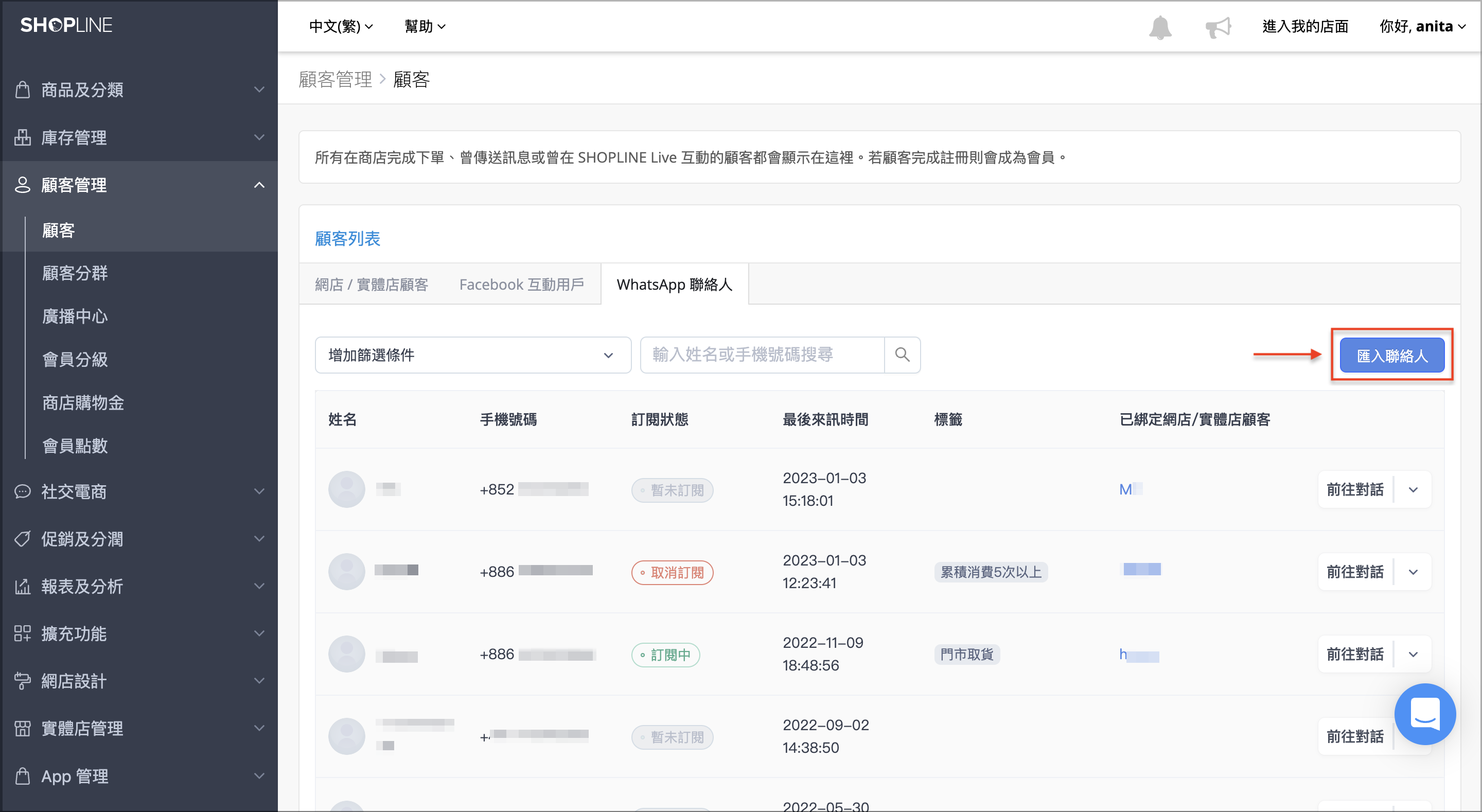Viewport: 1482px width, 812px height.
Task: Open 會員分級 in the sidebar
Action: coord(75,359)
